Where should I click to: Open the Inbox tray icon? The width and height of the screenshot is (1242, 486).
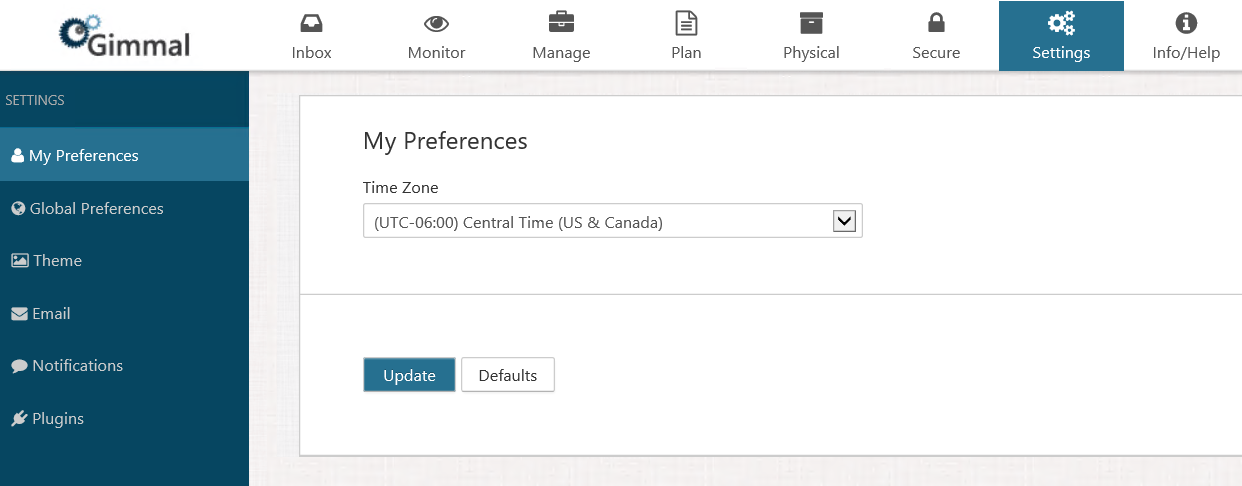pyautogui.click(x=311, y=23)
